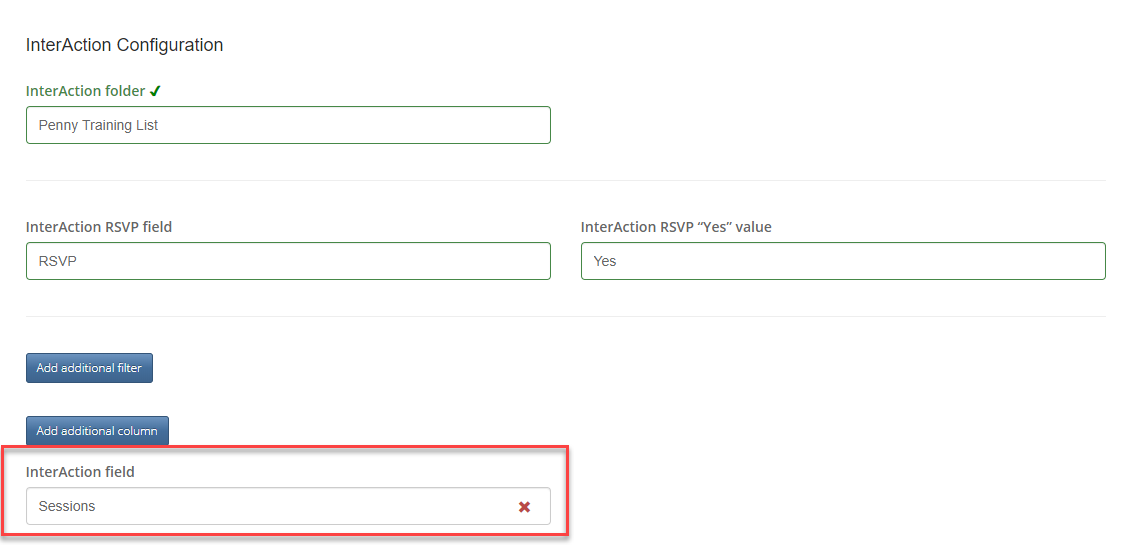Click the InterAction field label above Sessions
The image size is (1126, 546).
pos(80,472)
